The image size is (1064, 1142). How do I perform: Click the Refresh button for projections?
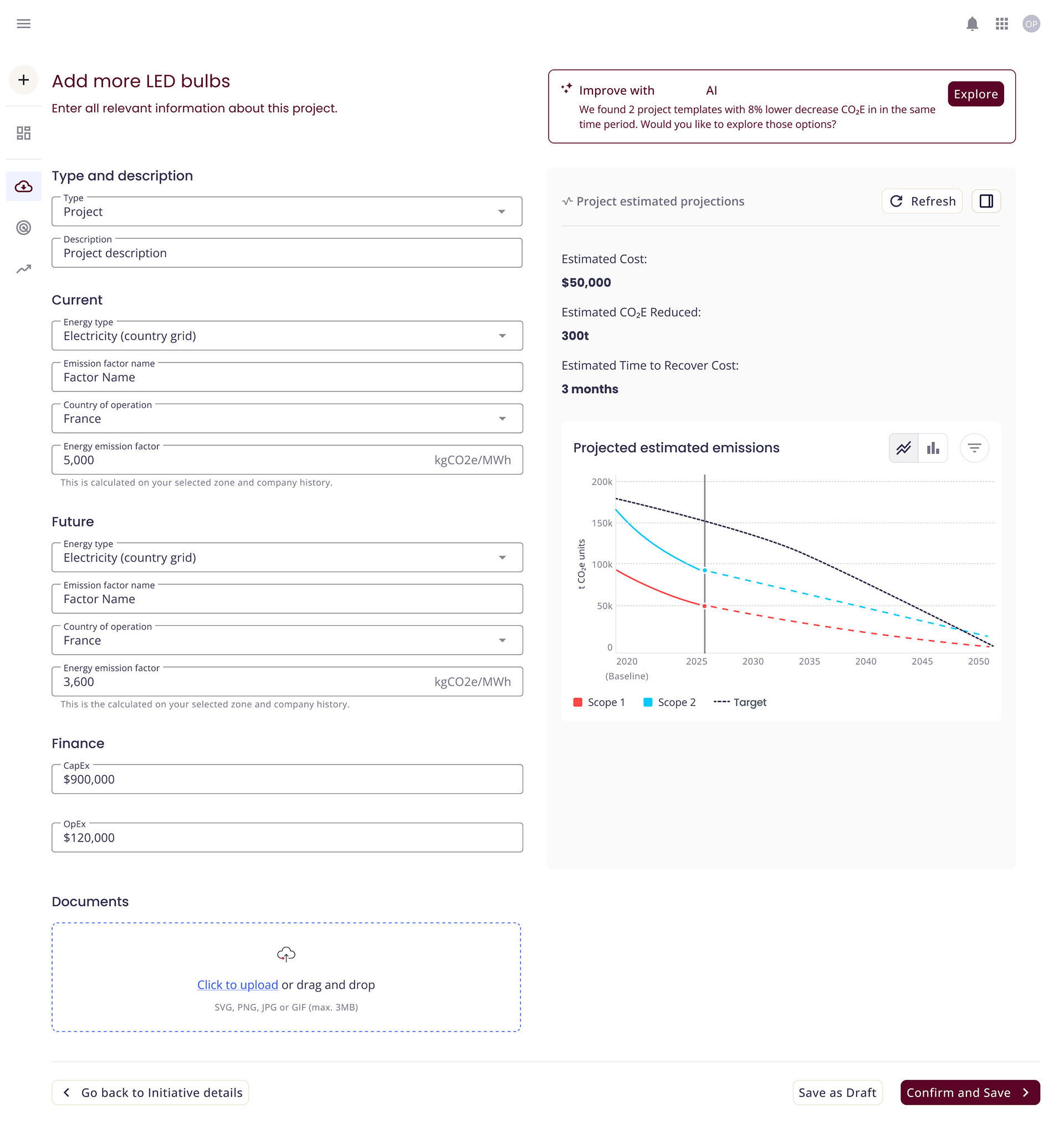[922, 201]
